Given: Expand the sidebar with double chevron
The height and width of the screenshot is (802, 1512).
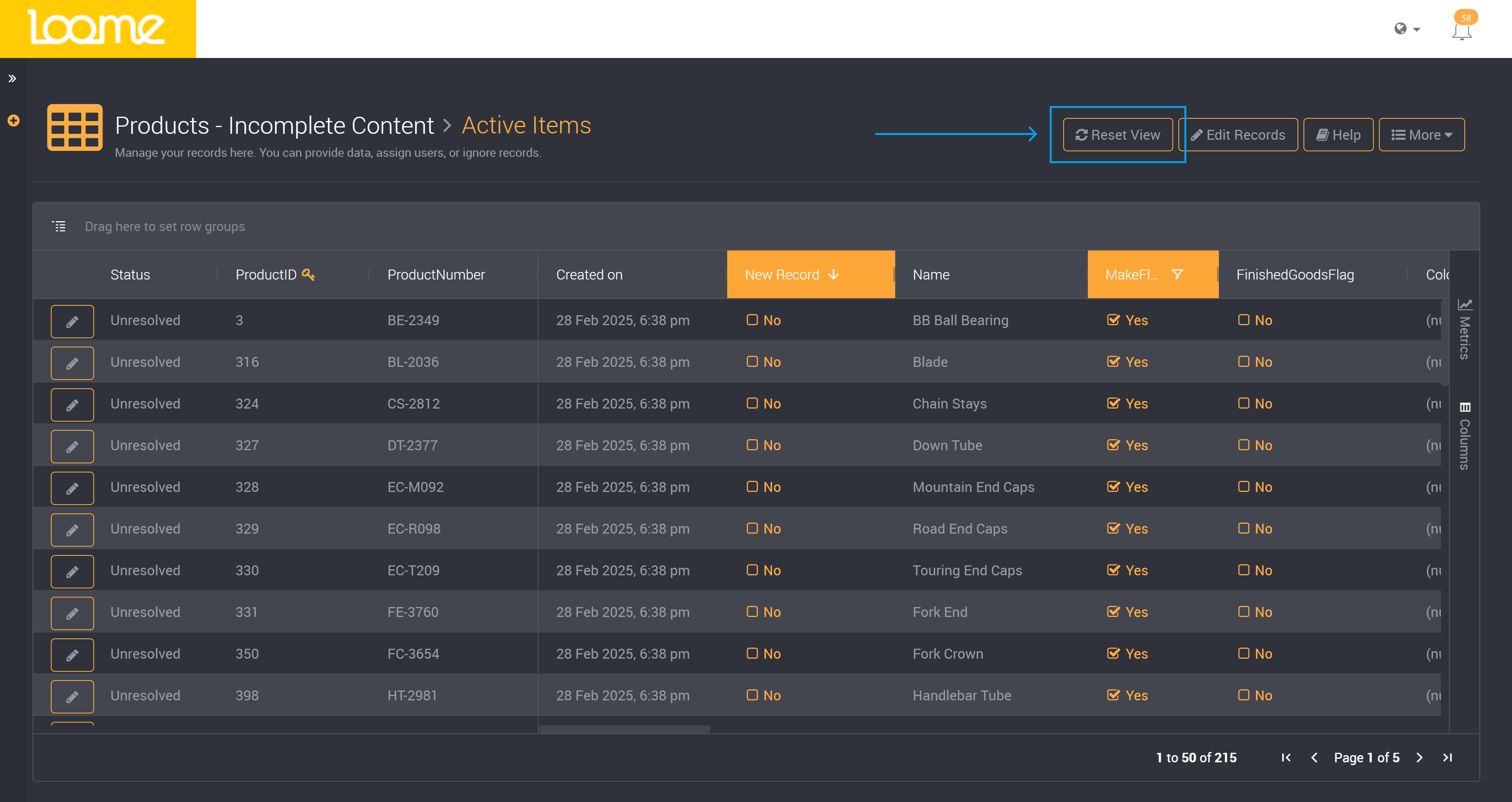Looking at the screenshot, I should pos(12,79).
